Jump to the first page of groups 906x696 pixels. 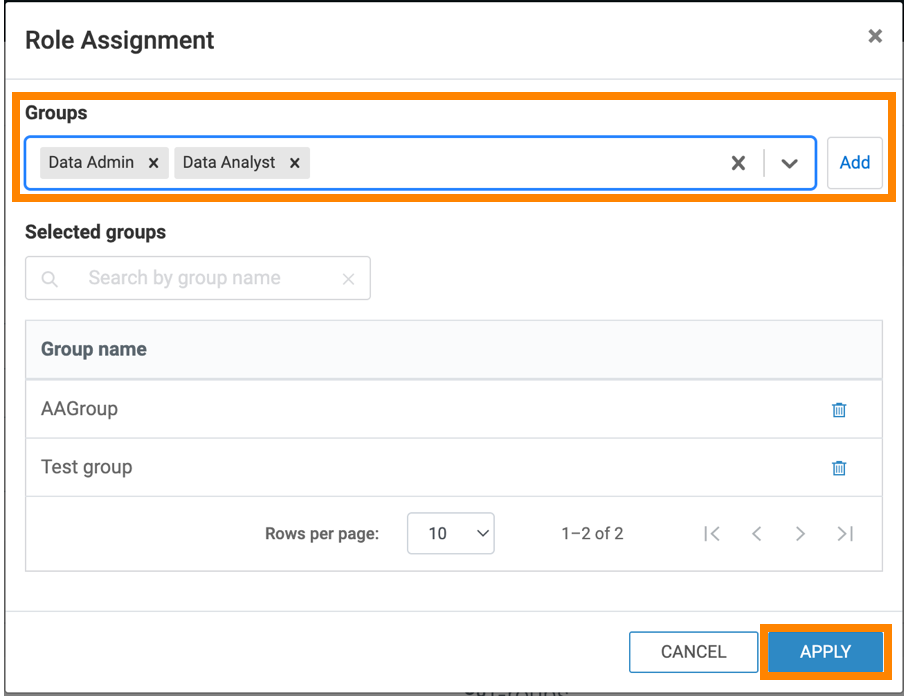[x=712, y=533]
